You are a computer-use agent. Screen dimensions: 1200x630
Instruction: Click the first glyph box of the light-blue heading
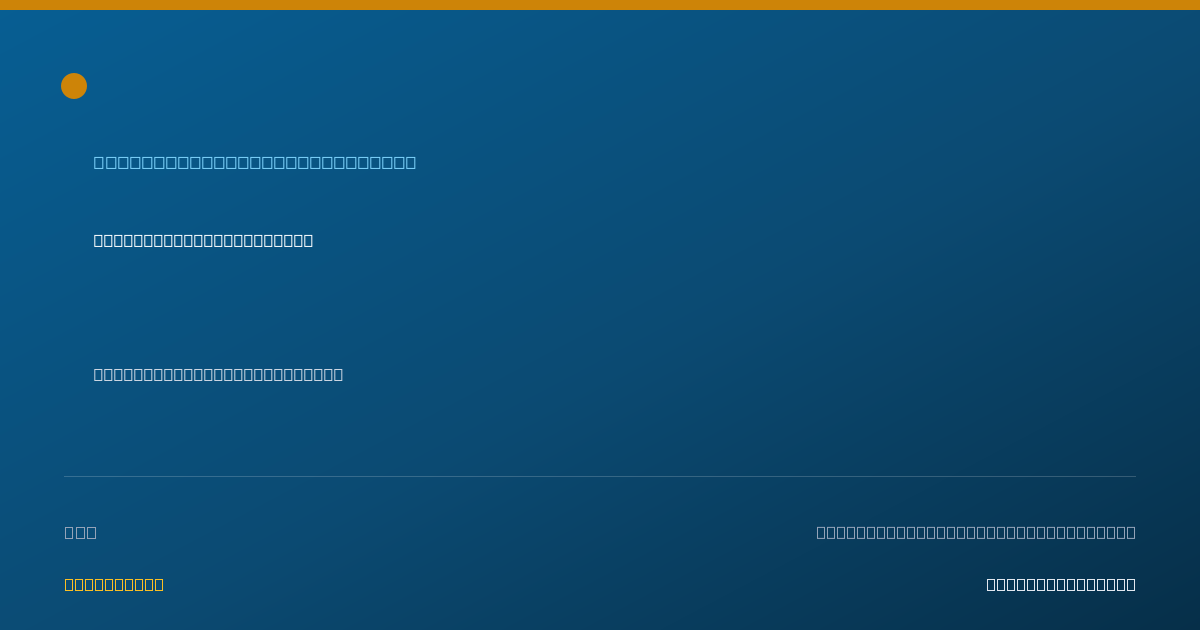(99, 162)
